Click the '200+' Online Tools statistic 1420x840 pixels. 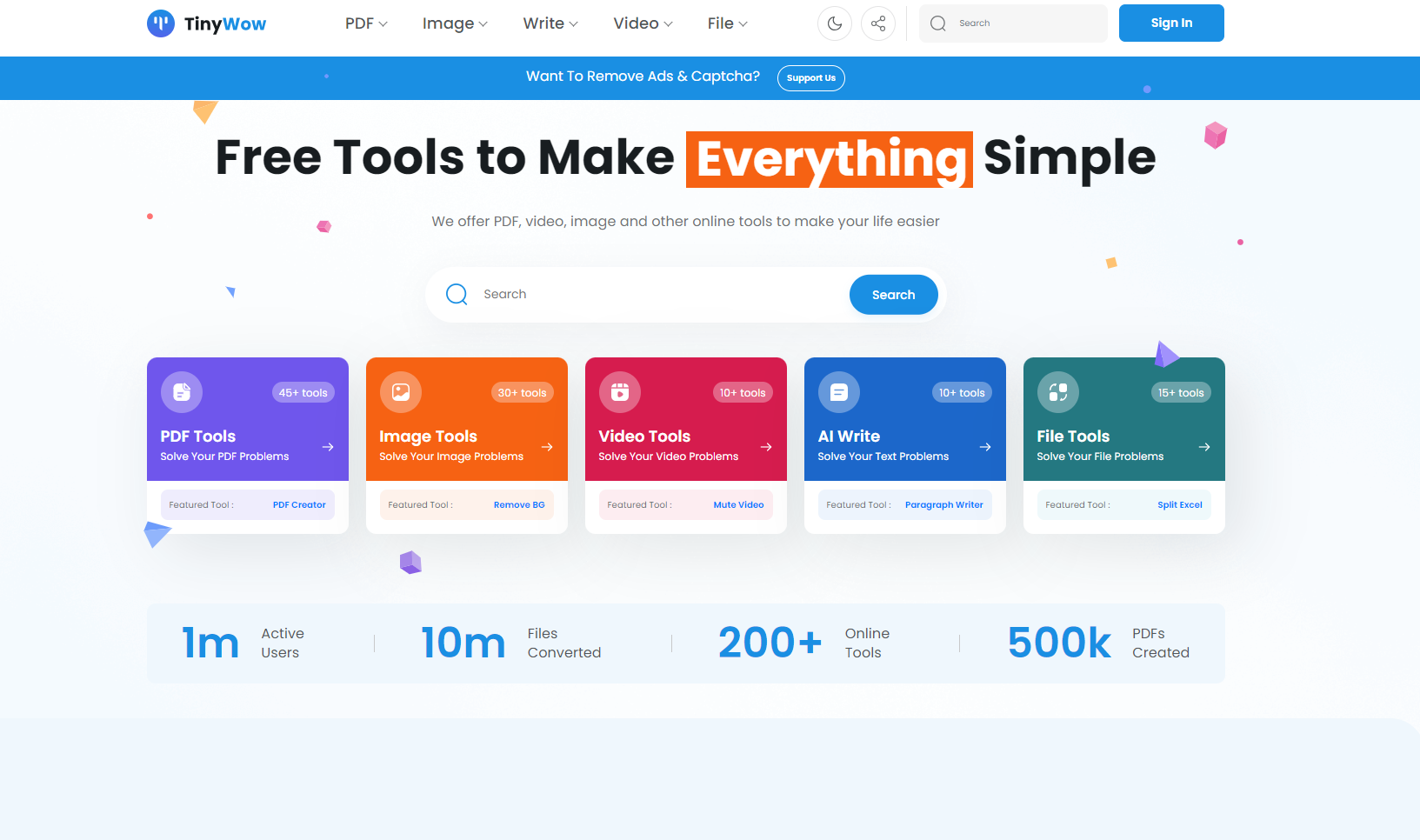pyautogui.click(x=770, y=643)
